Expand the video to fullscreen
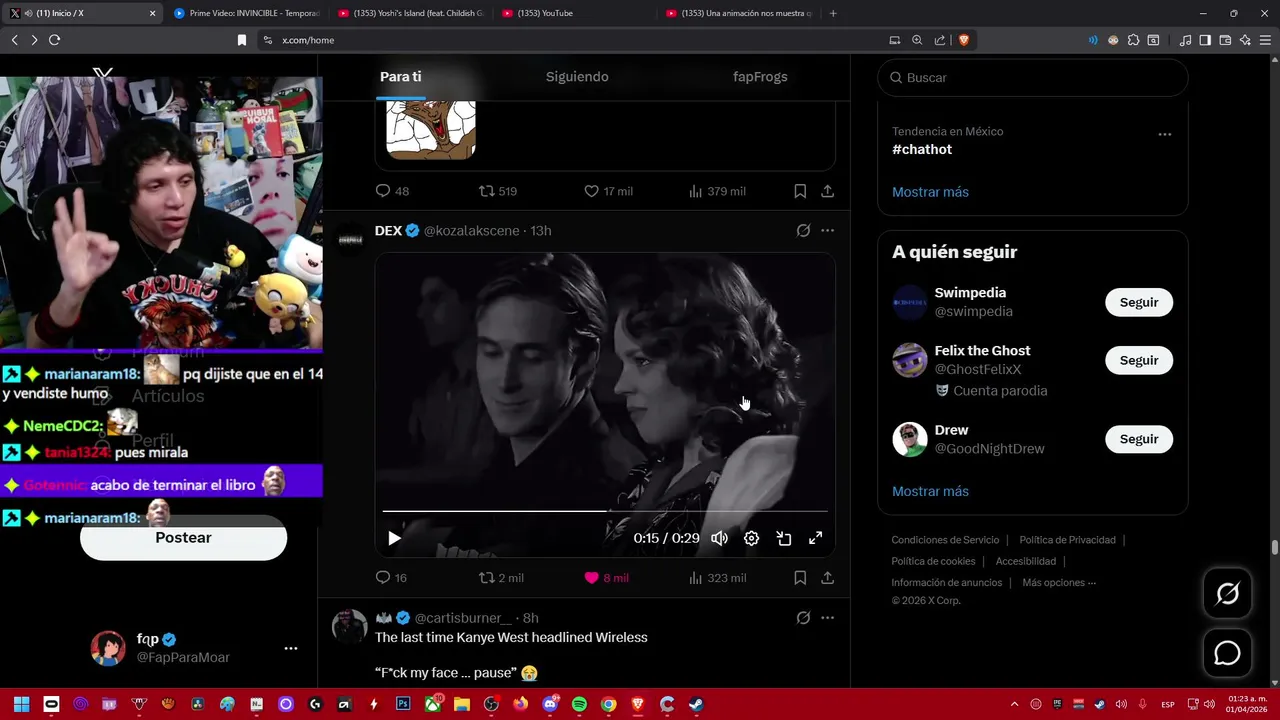The image size is (1280, 720). (x=816, y=538)
